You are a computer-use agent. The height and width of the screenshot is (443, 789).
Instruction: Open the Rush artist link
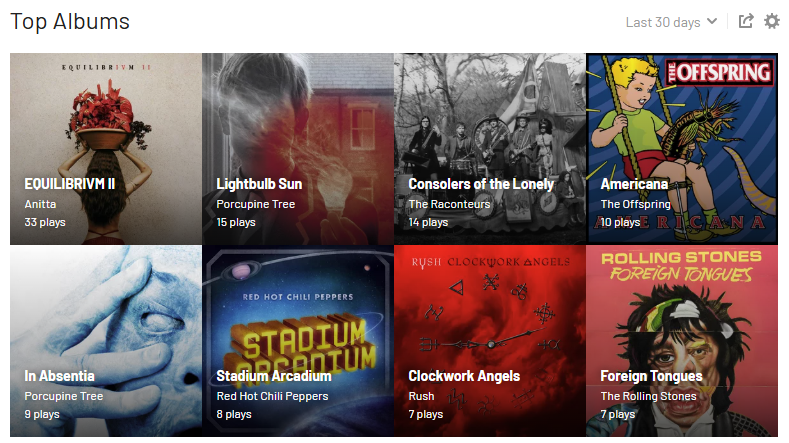point(421,396)
